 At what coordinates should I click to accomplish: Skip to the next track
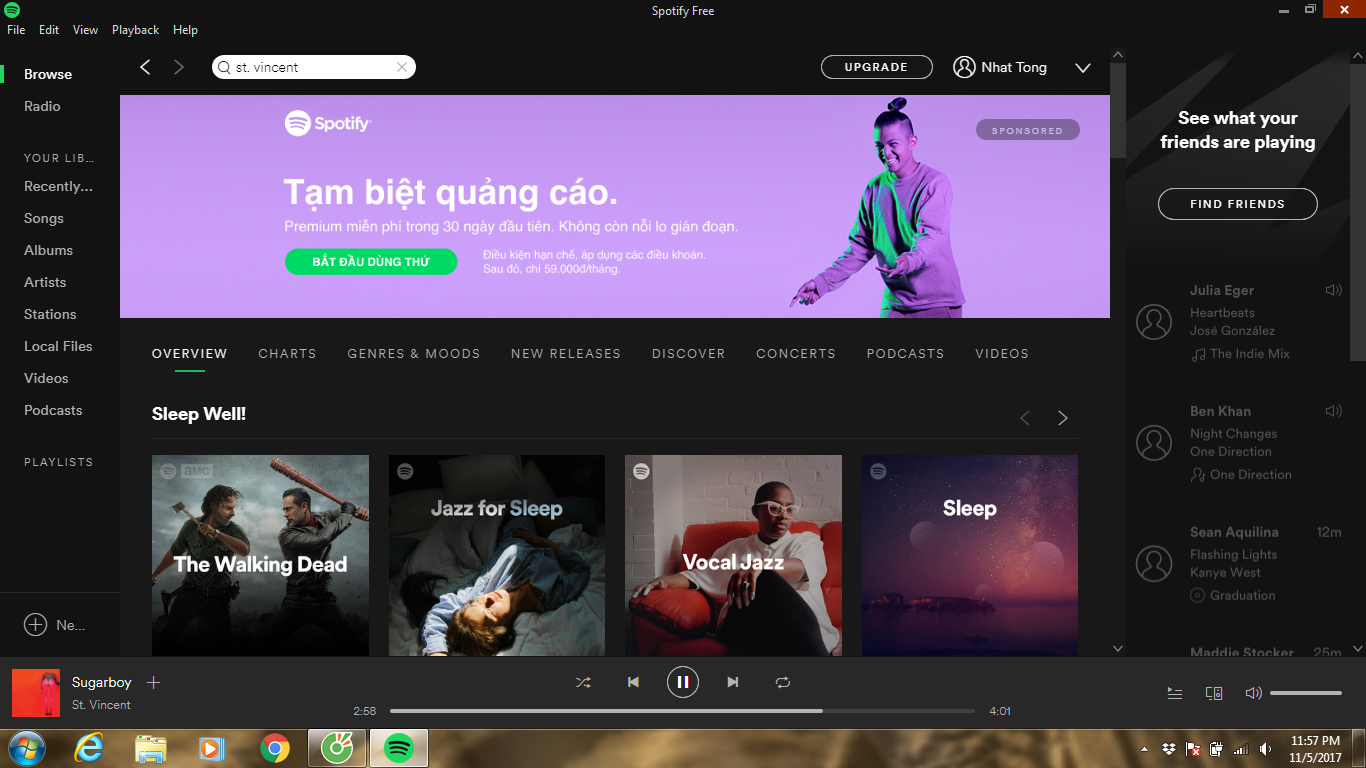coord(733,682)
